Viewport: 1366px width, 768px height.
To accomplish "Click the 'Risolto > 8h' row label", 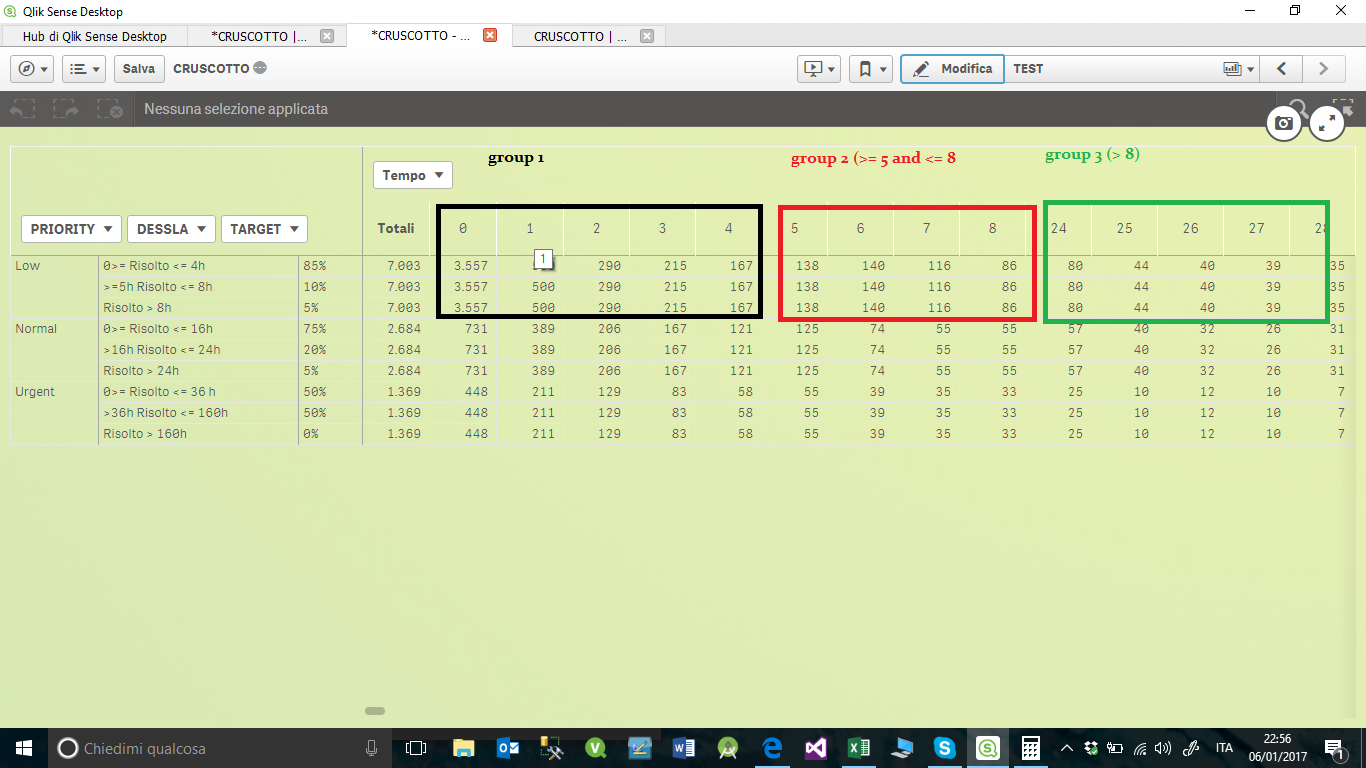I will click(x=137, y=307).
